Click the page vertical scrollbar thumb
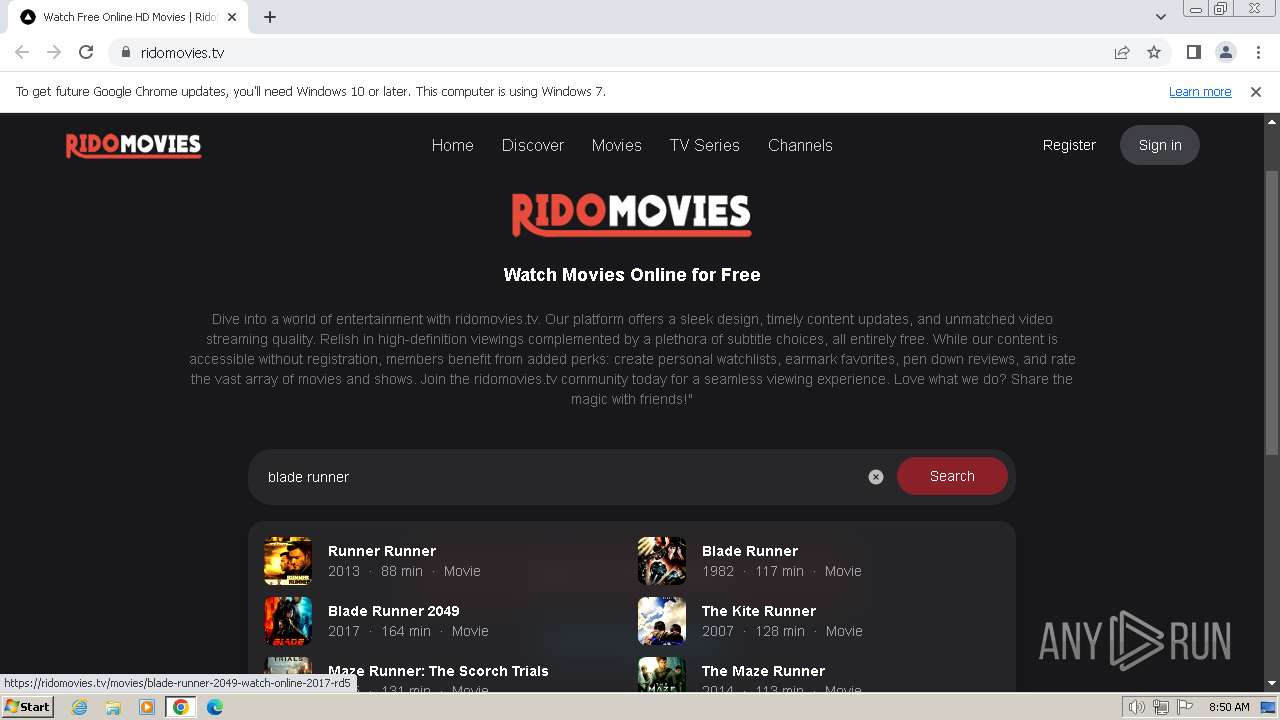This screenshot has width=1280, height=720. [1272, 312]
